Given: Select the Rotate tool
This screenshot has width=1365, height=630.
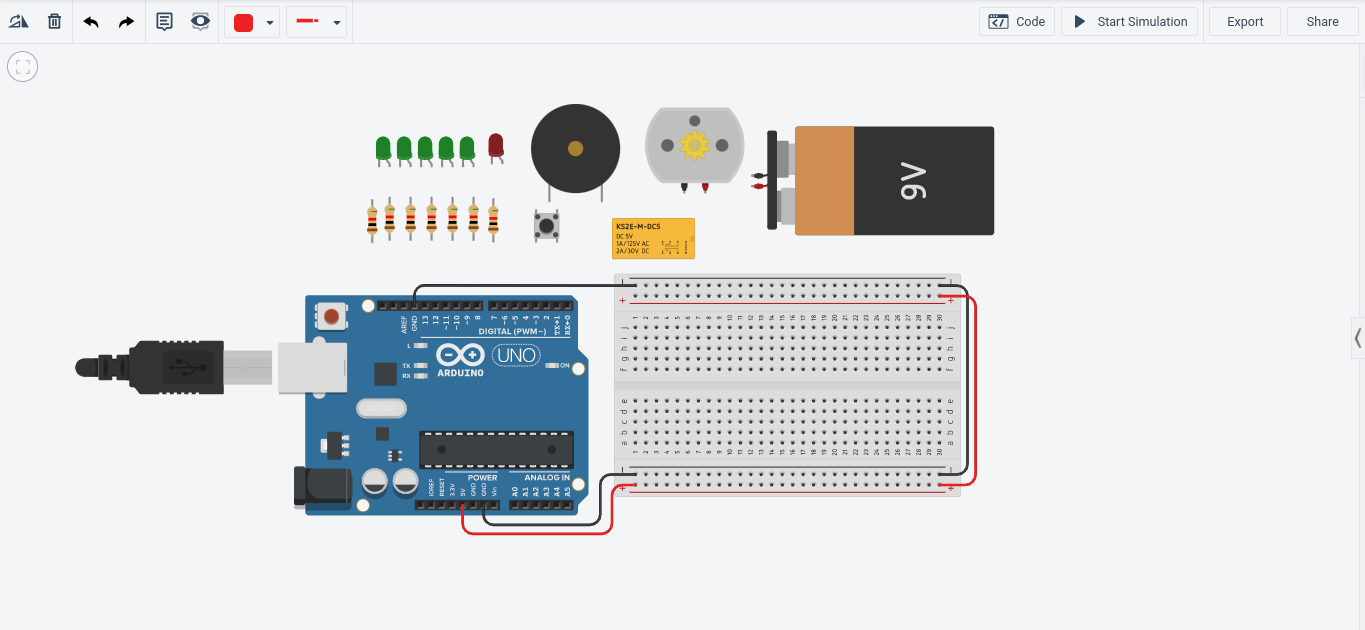Looking at the screenshot, I should (x=18, y=21).
